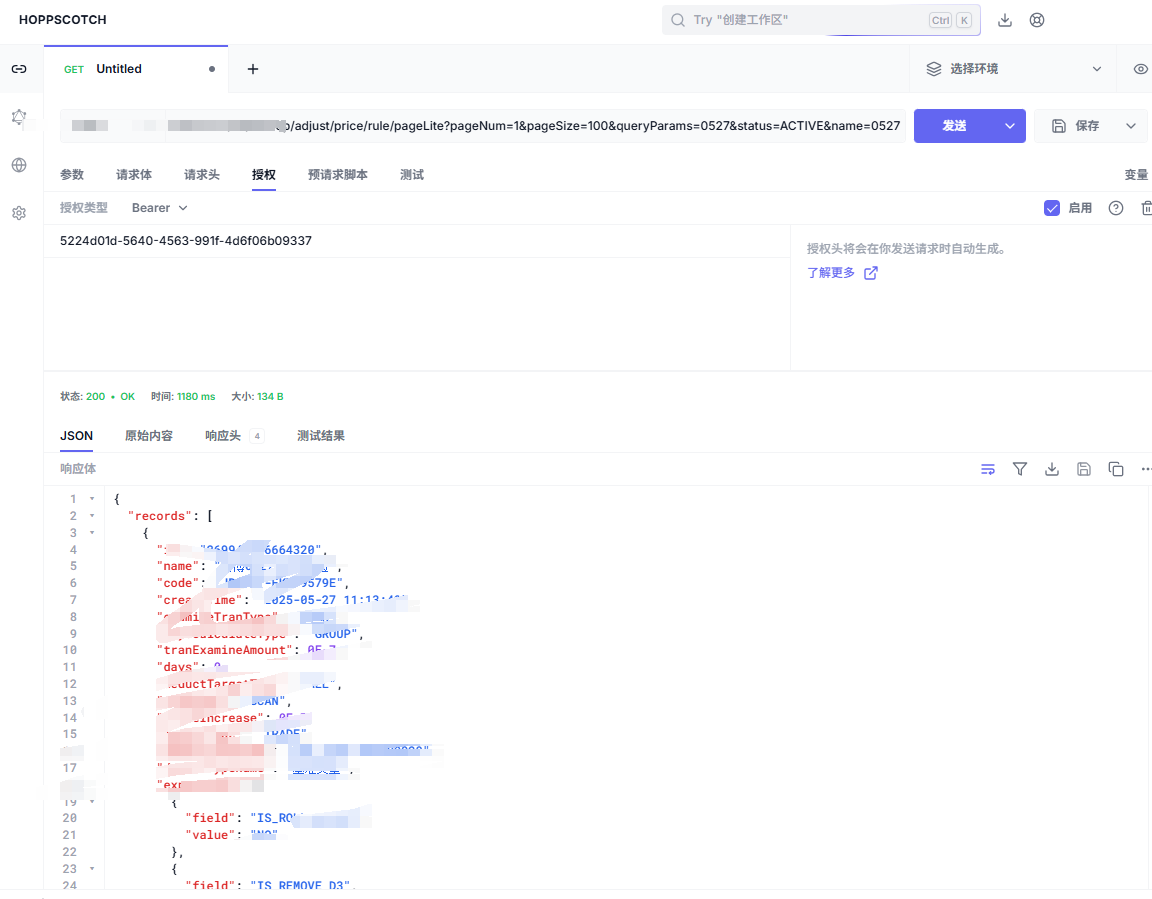This screenshot has width=1152, height=899.
Task: Save response as example icon
Action: tap(1084, 469)
